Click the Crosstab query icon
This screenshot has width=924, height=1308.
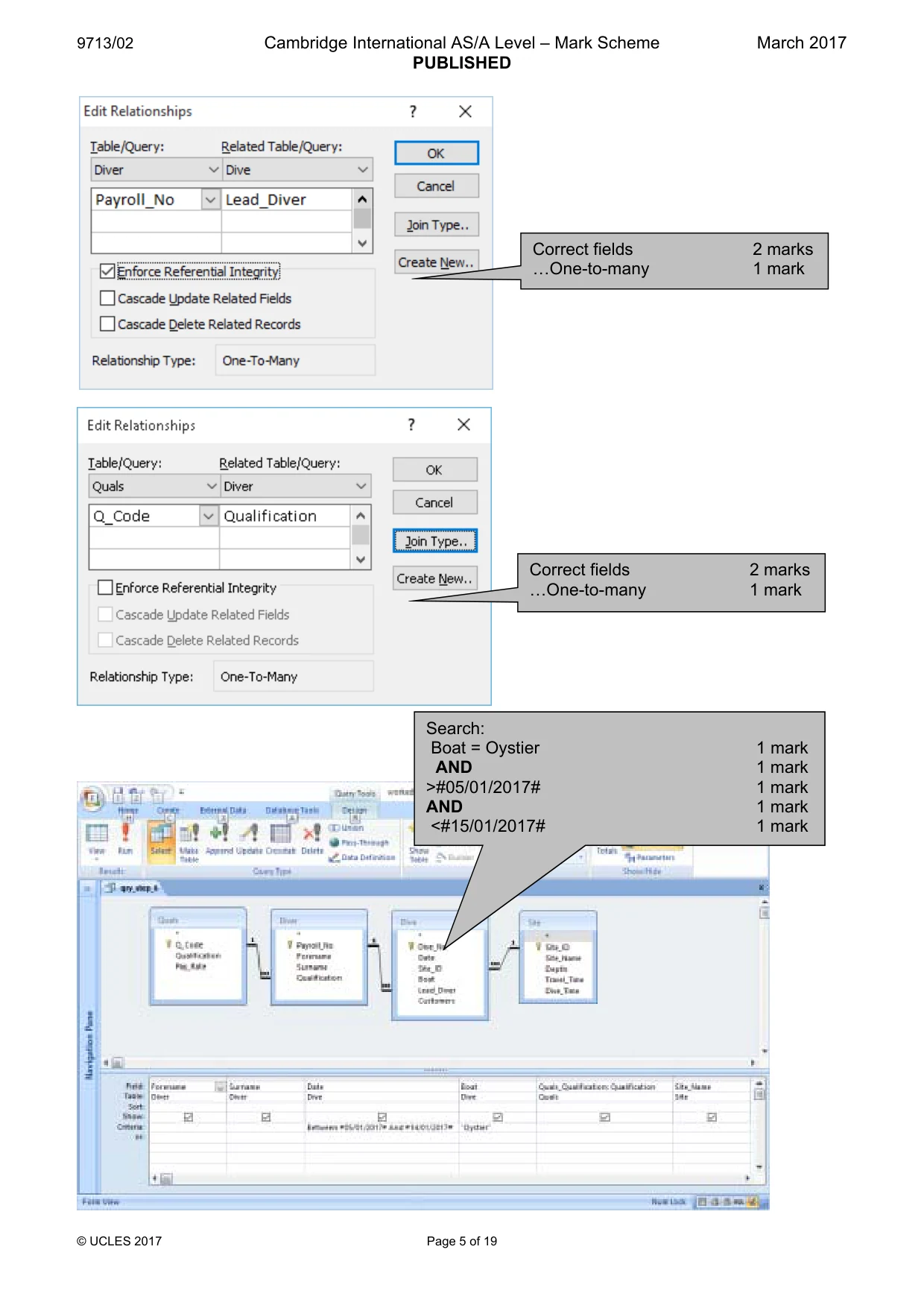pyautogui.click(x=280, y=832)
